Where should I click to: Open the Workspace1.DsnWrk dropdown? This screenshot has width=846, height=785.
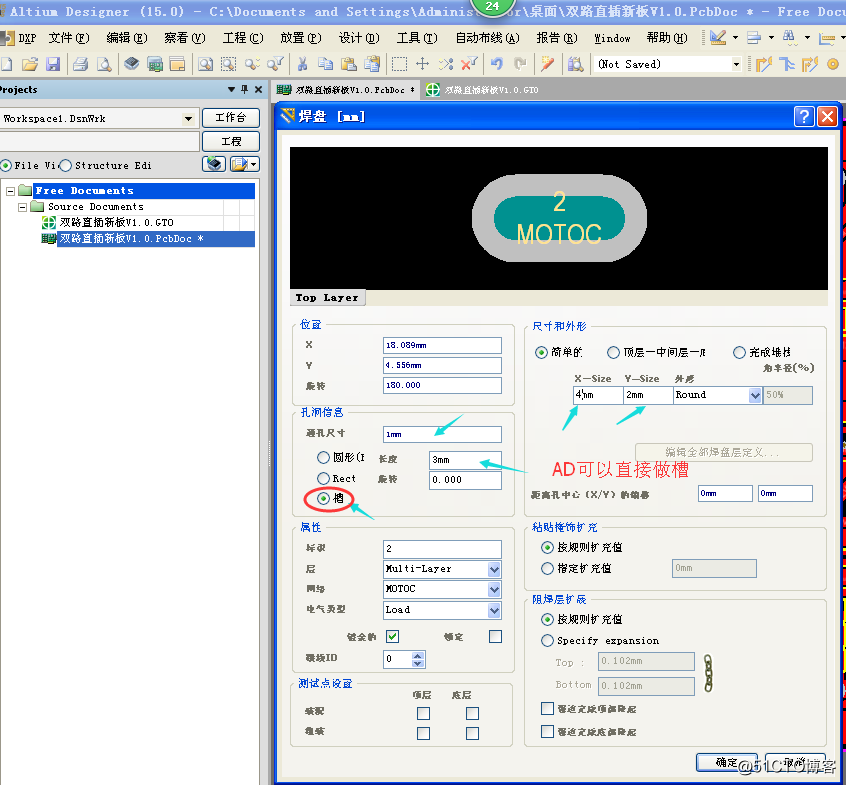coord(188,119)
